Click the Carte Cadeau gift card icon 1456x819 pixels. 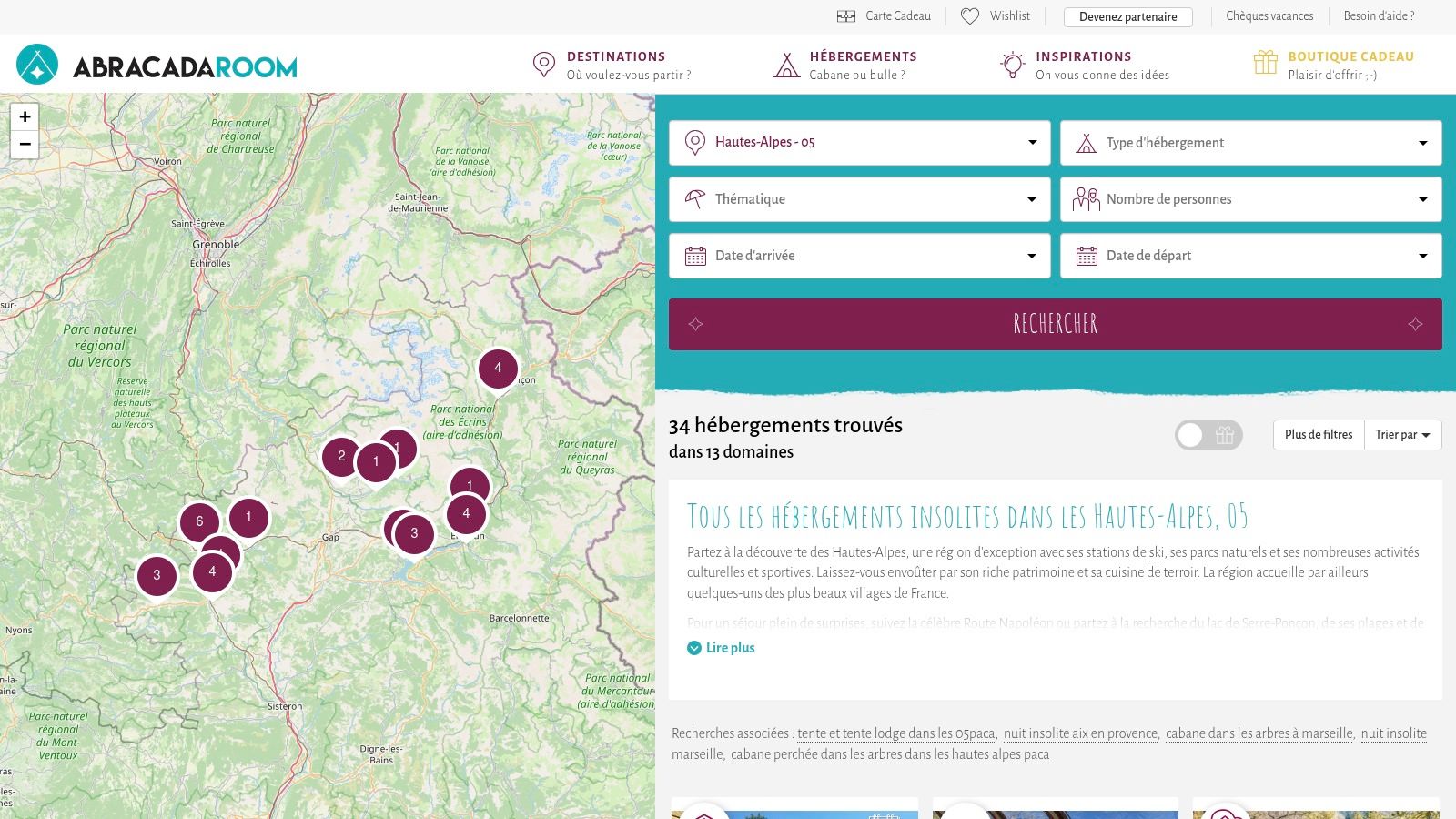coord(846,16)
